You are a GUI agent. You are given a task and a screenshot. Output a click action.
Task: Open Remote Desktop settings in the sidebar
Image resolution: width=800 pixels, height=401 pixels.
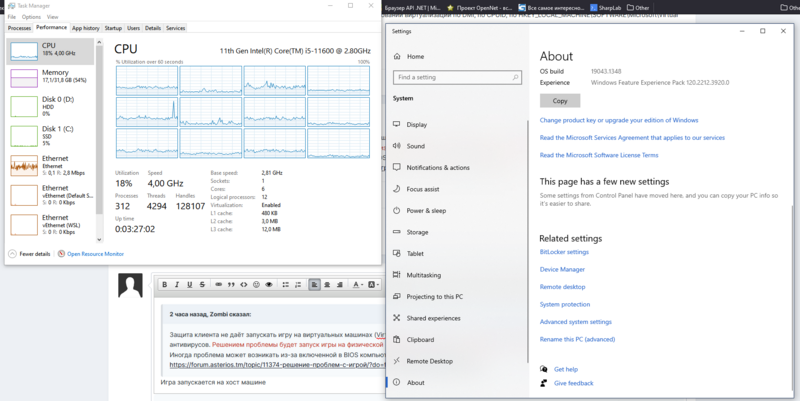click(429, 361)
